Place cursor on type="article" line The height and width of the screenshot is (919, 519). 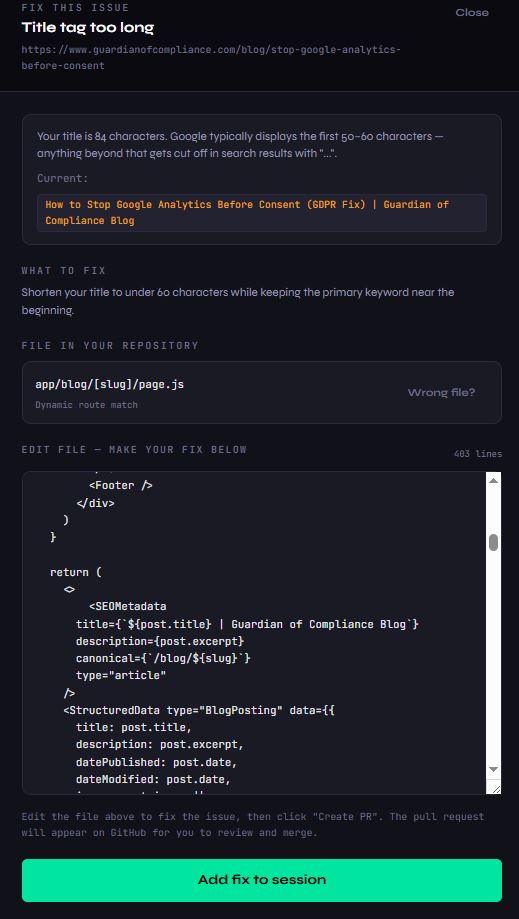[x=121, y=675]
